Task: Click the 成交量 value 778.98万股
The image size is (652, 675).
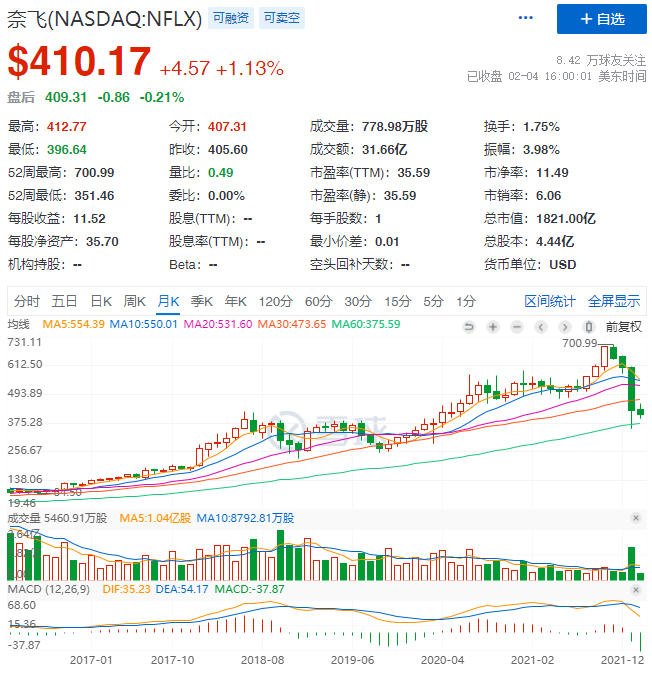Action: 395,127
